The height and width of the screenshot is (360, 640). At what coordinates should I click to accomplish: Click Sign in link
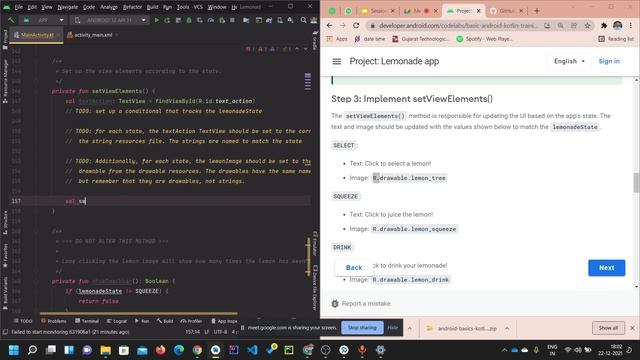609,61
